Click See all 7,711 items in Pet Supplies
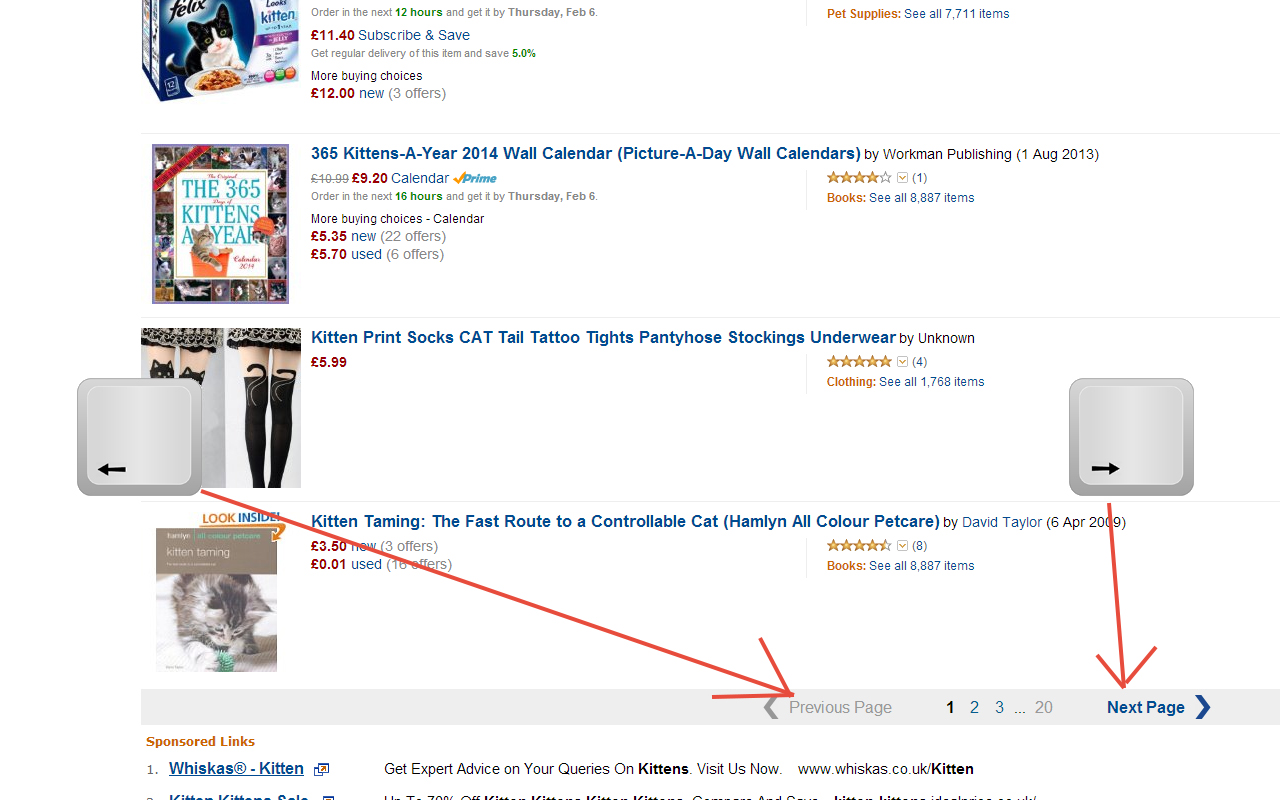Viewport: 1280px width, 800px height. [x=957, y=14]
